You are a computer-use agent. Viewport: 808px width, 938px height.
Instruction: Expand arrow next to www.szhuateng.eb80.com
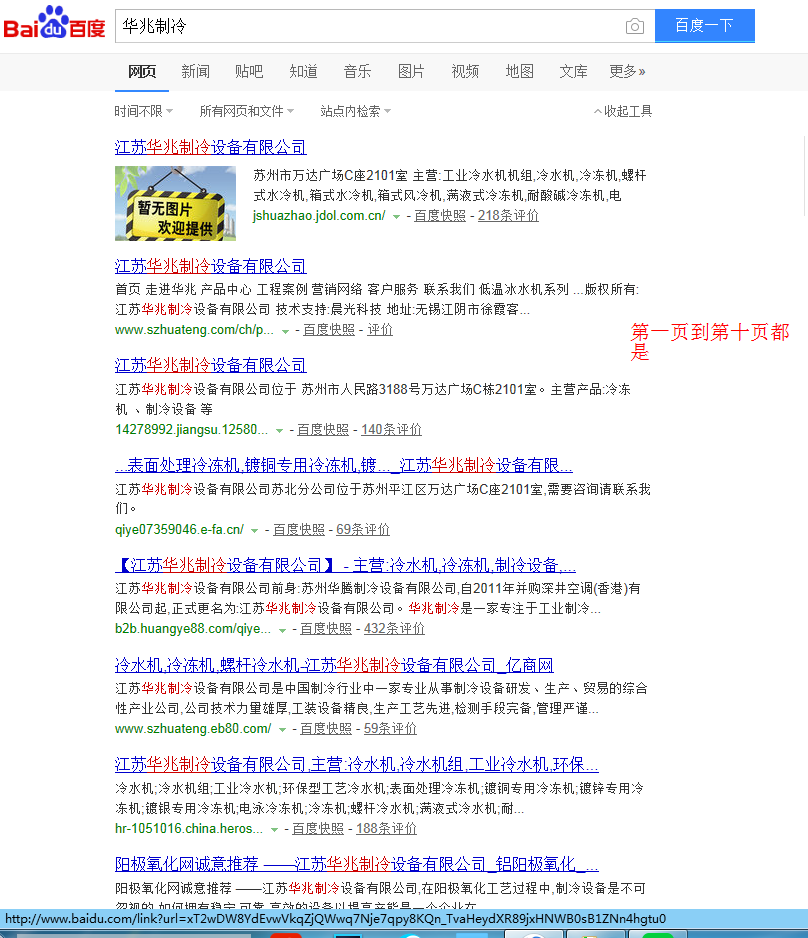click(x=282, y=730)
